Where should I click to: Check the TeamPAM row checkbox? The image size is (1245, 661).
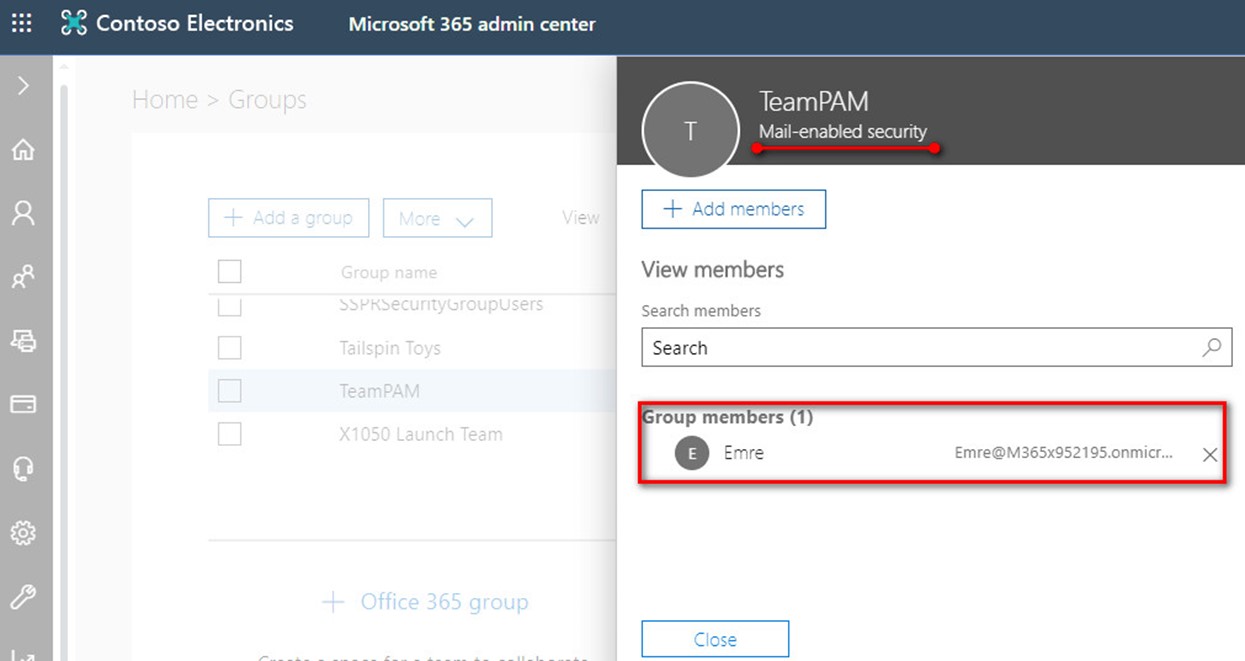click(x=229, y=391)
